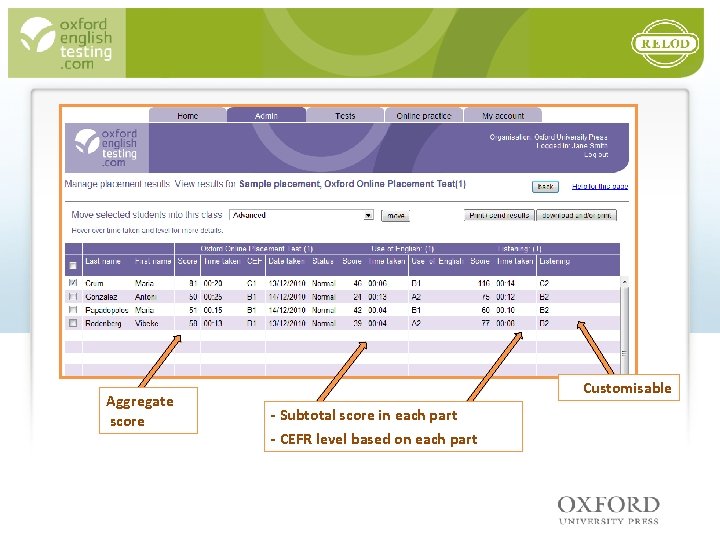Click the Log out link
Screen dimensions: 720x540
tap(596, 155)
